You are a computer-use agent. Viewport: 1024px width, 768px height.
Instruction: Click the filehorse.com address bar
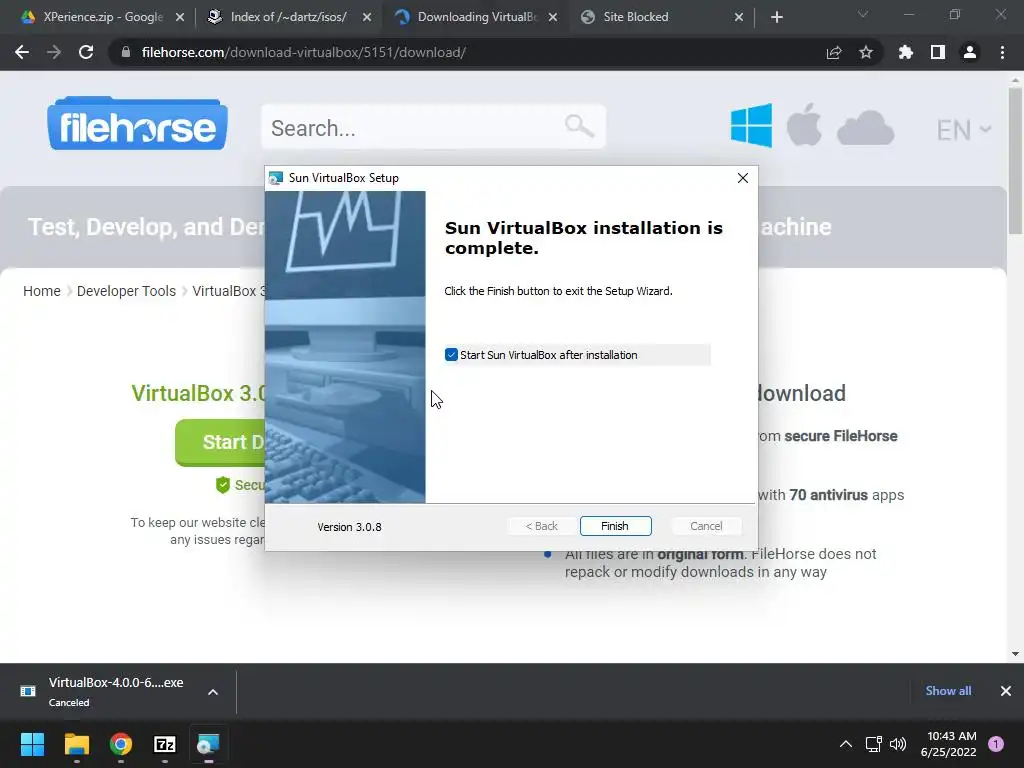470,52
